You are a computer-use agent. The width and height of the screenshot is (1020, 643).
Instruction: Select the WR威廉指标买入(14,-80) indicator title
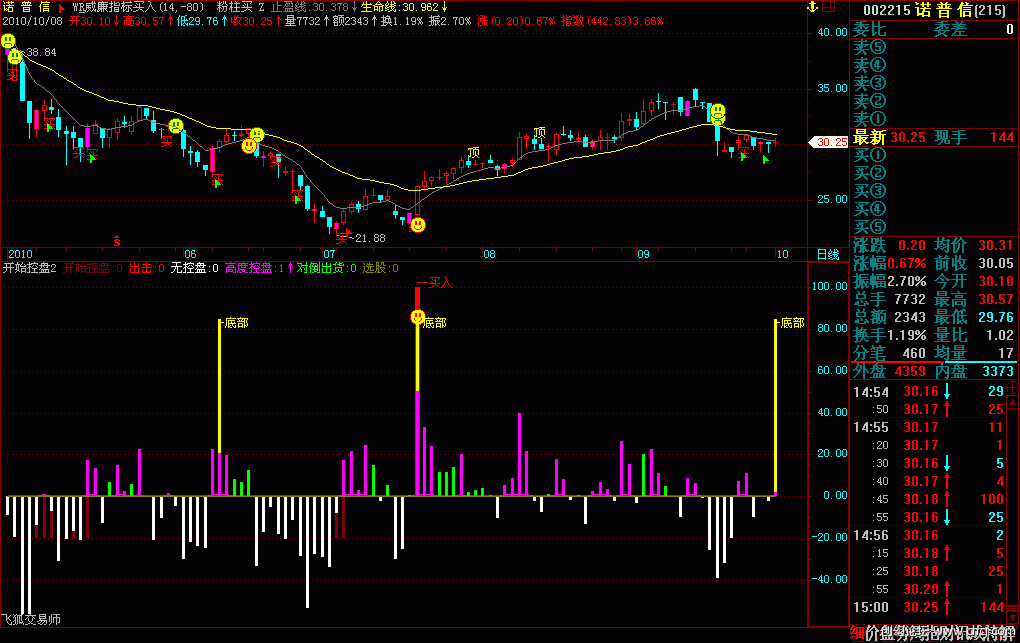tap(138, 7)
